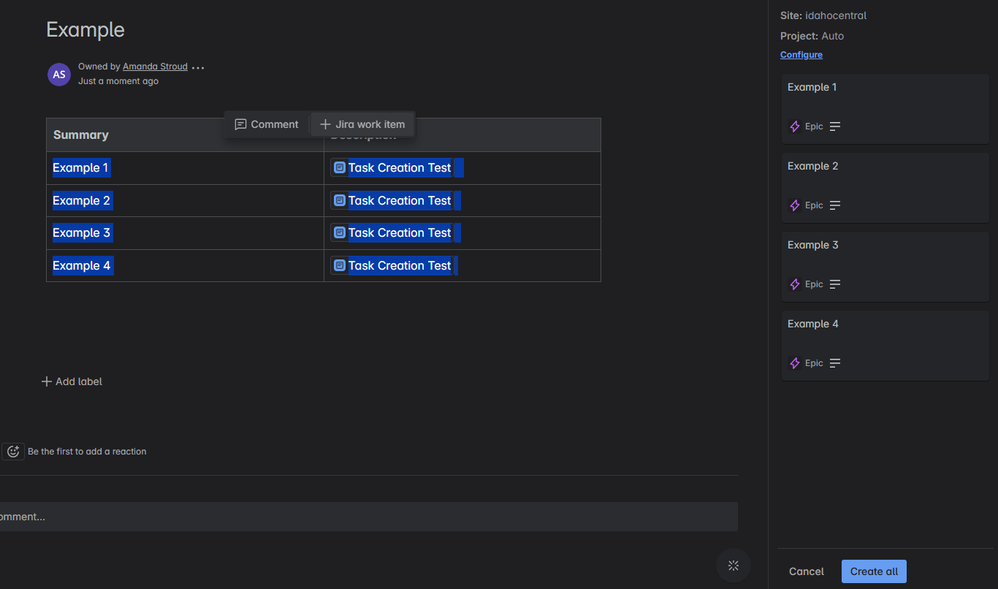The width and height of the screenshot is (998, 589).
Task: Click the Epic lightning icon on Example 2 card
Action: [795, 205]
